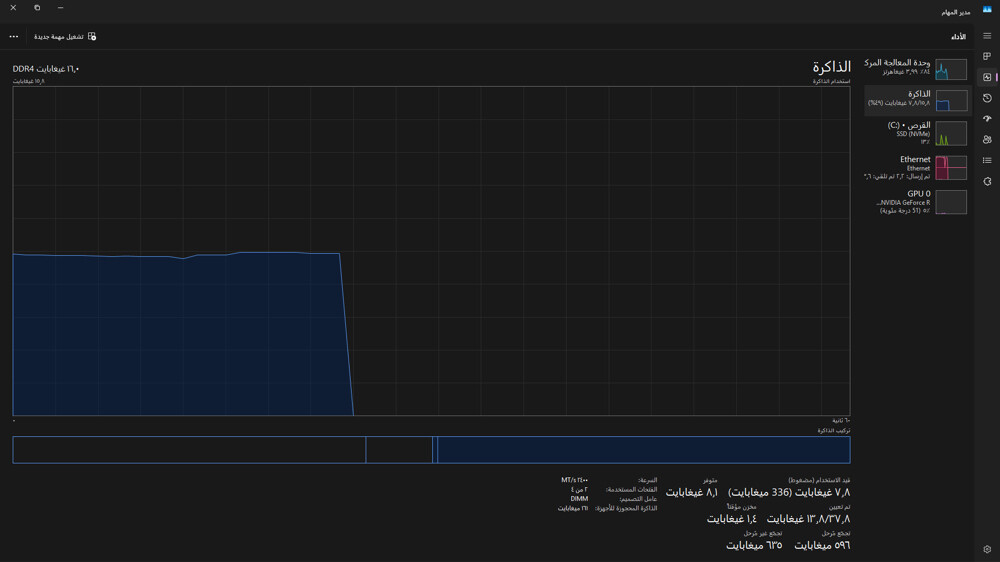This screenshot has width=1000, height=562.
Task: Click the cached '١,٤ غيغابايت' value
Action: click(732, 519)
